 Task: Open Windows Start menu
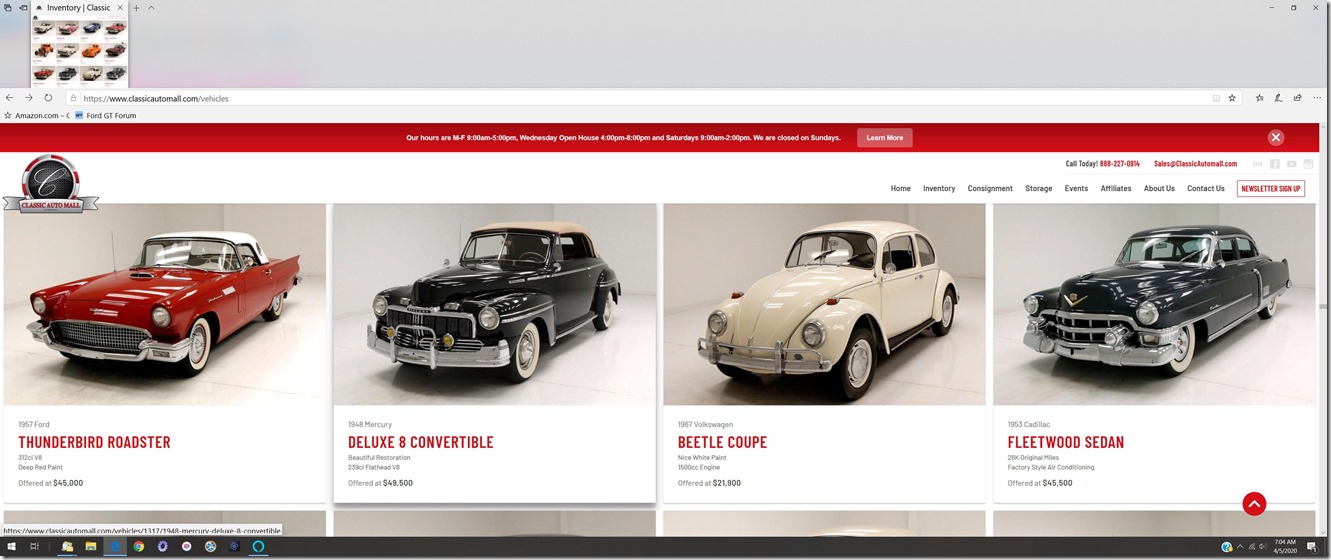tap(10, 547)
